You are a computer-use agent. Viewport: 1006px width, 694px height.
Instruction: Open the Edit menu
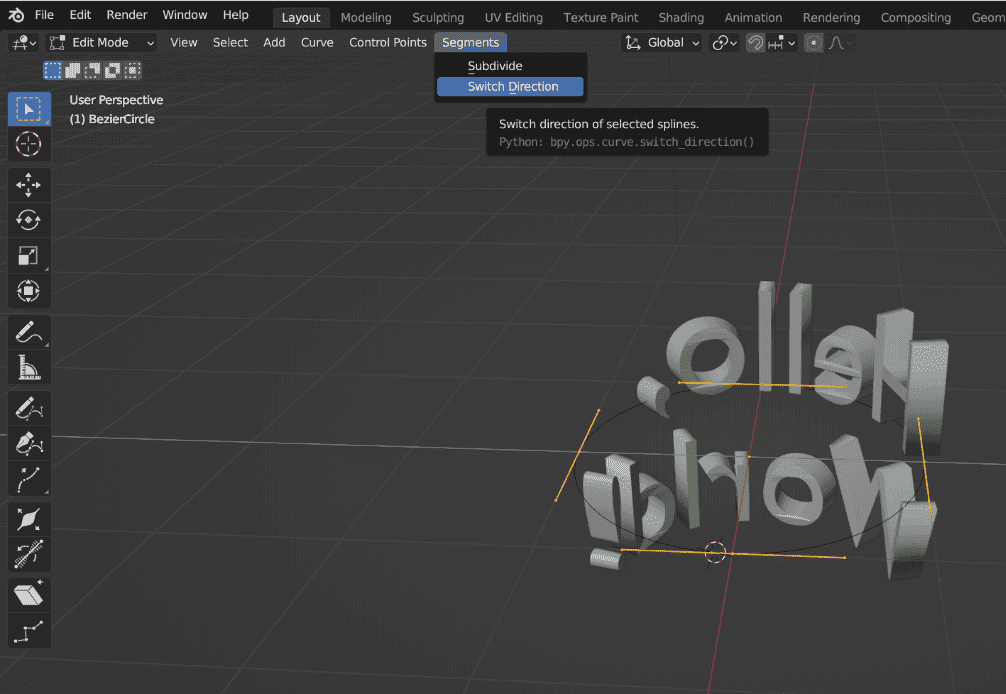coord(80,15)
